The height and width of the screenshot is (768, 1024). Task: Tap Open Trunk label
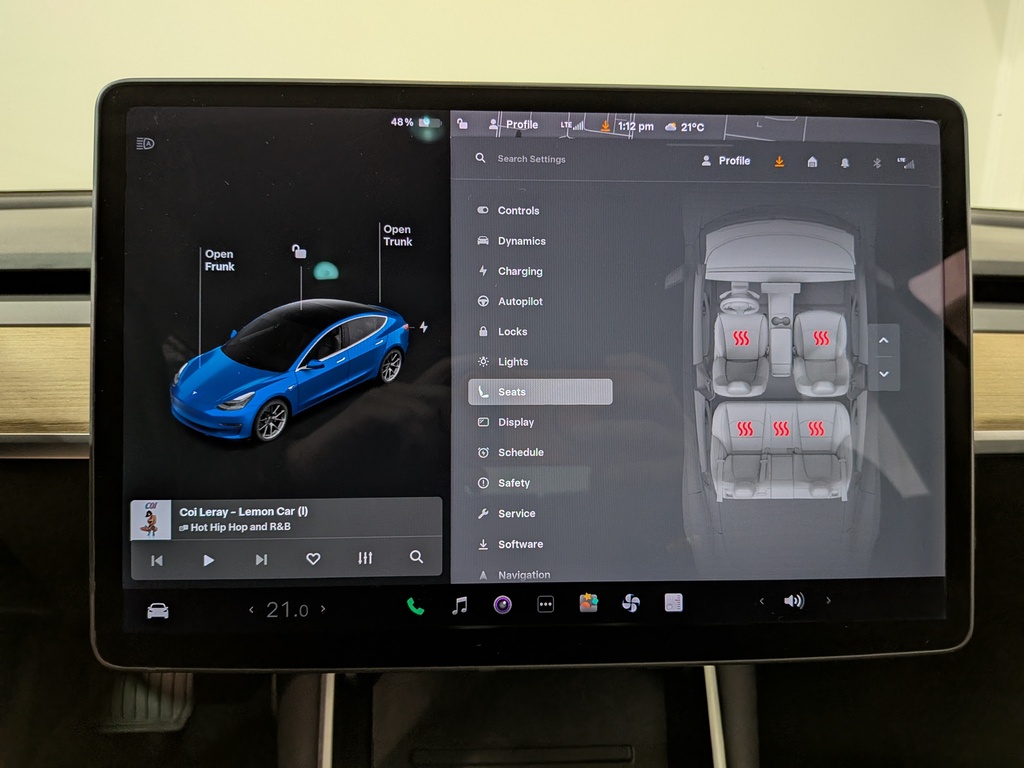pos(397,235)
